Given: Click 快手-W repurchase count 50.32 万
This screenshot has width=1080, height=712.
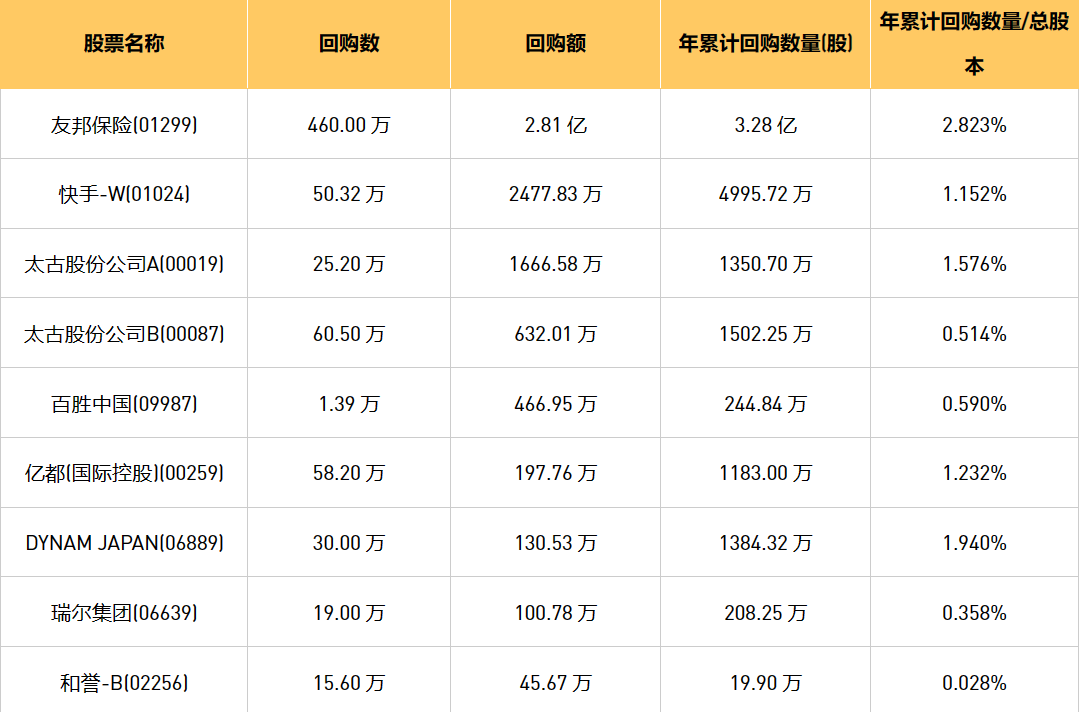Looking at the screenshot, I should click(349, 194).
